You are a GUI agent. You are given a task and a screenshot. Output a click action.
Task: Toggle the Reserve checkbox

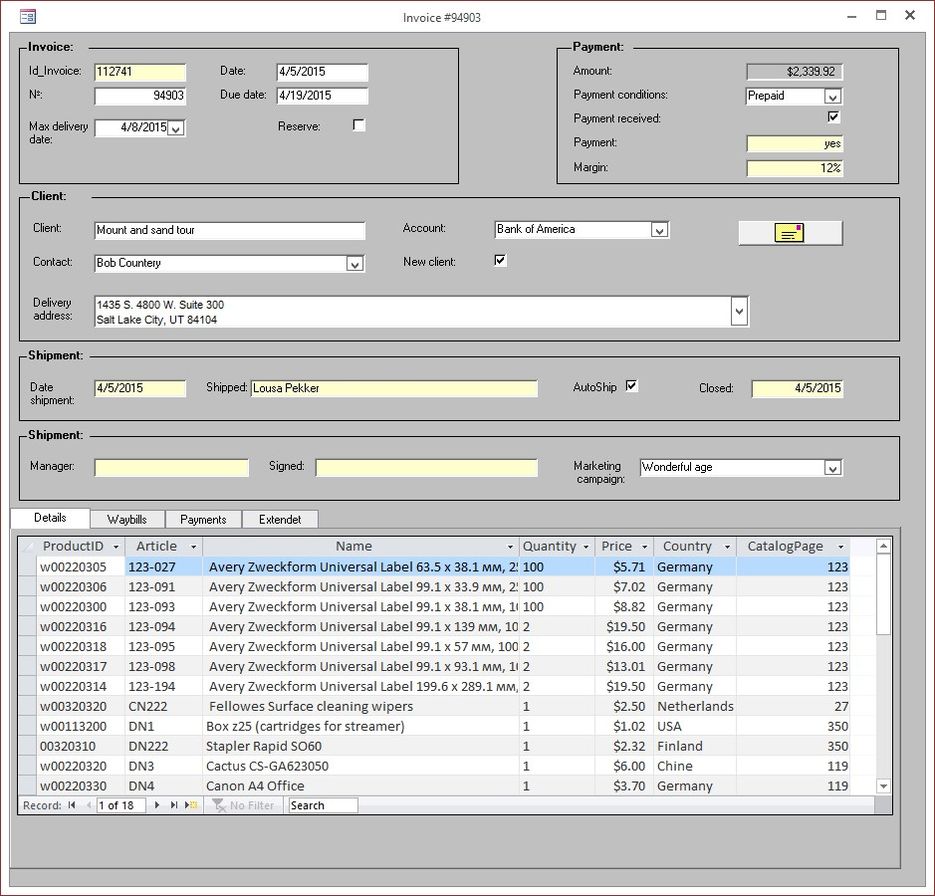click(358, 125)
